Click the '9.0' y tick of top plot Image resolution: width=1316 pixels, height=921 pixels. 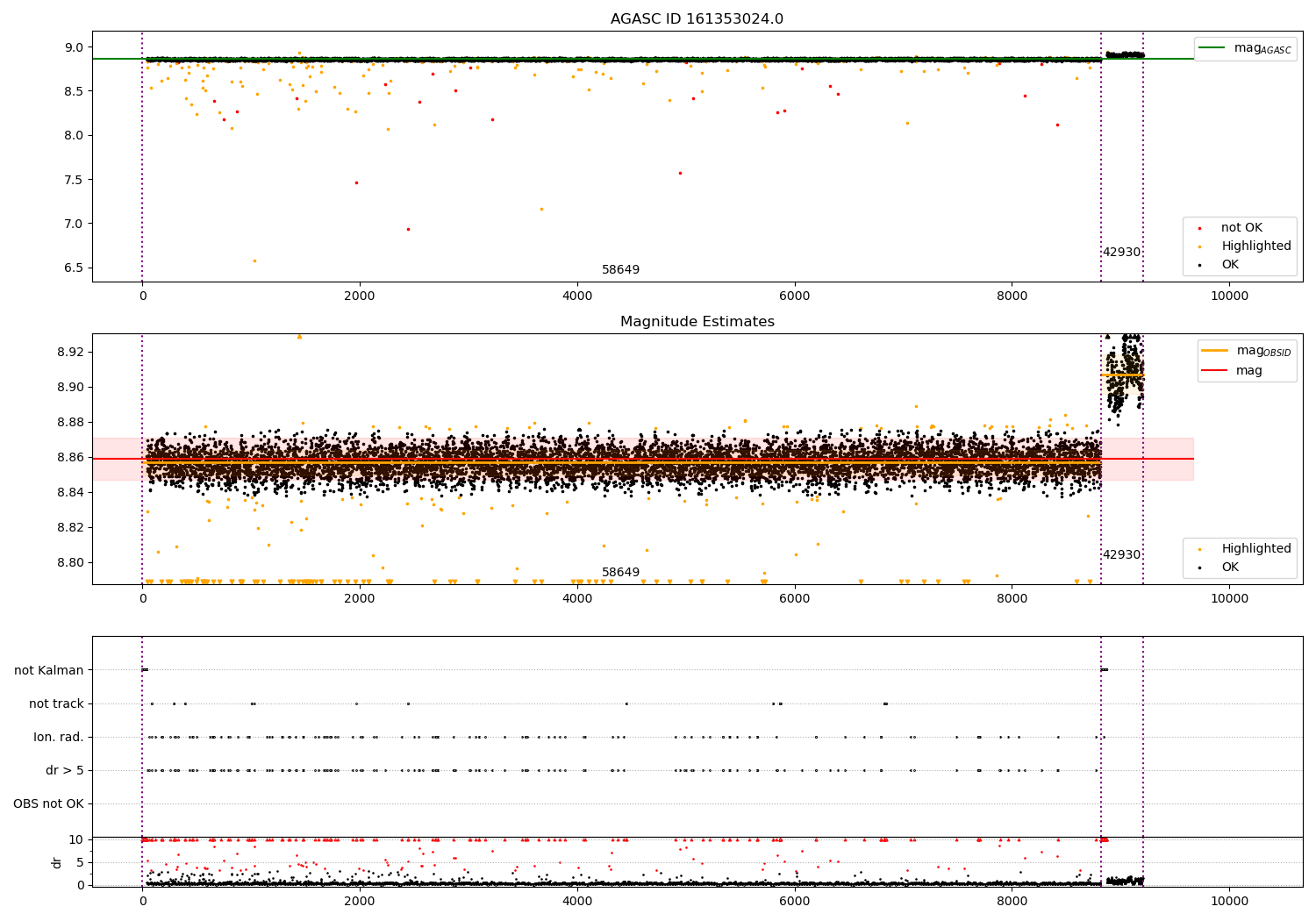tap(75, 47)
